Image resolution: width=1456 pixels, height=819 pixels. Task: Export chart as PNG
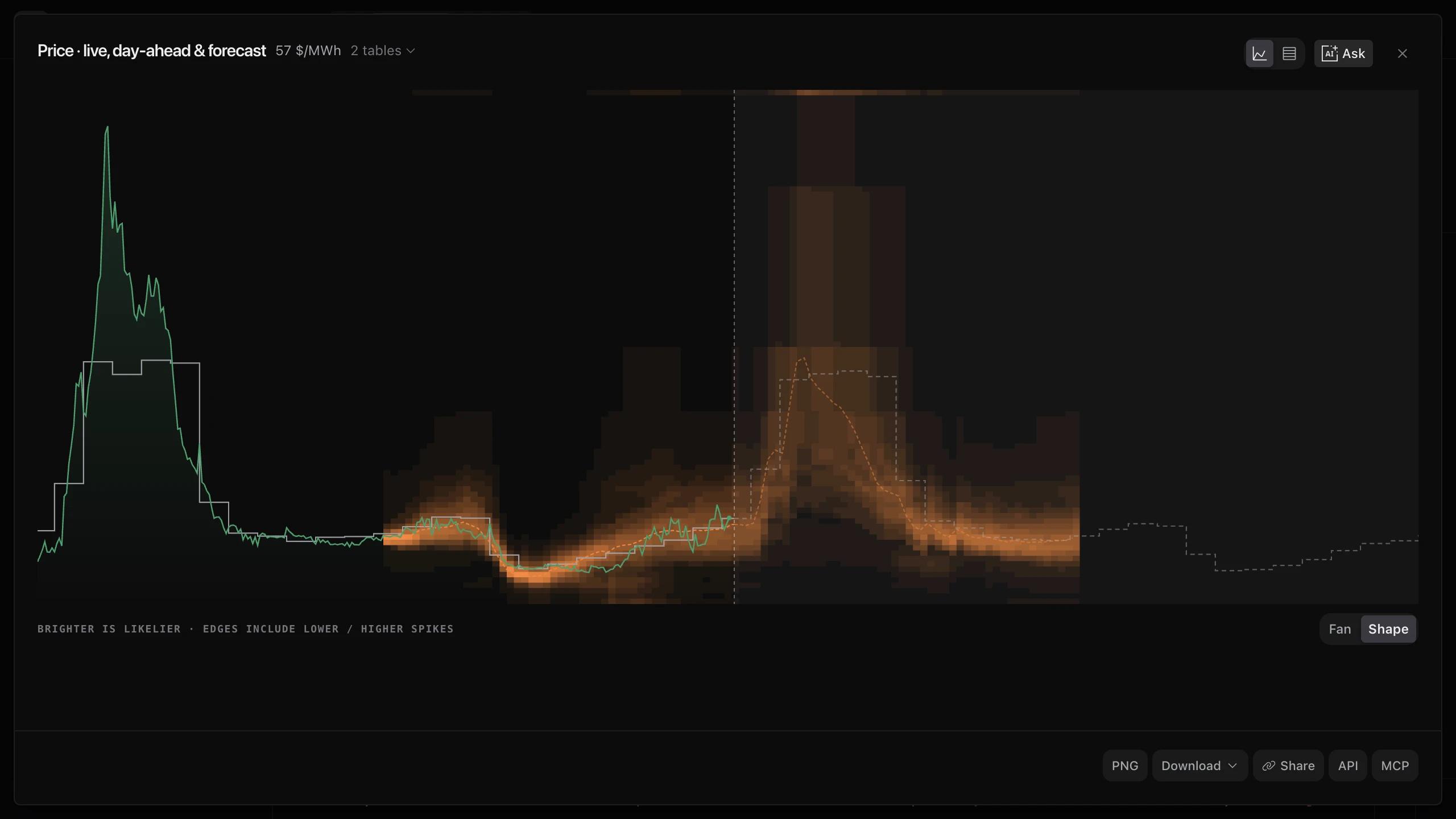point(1124,766)
